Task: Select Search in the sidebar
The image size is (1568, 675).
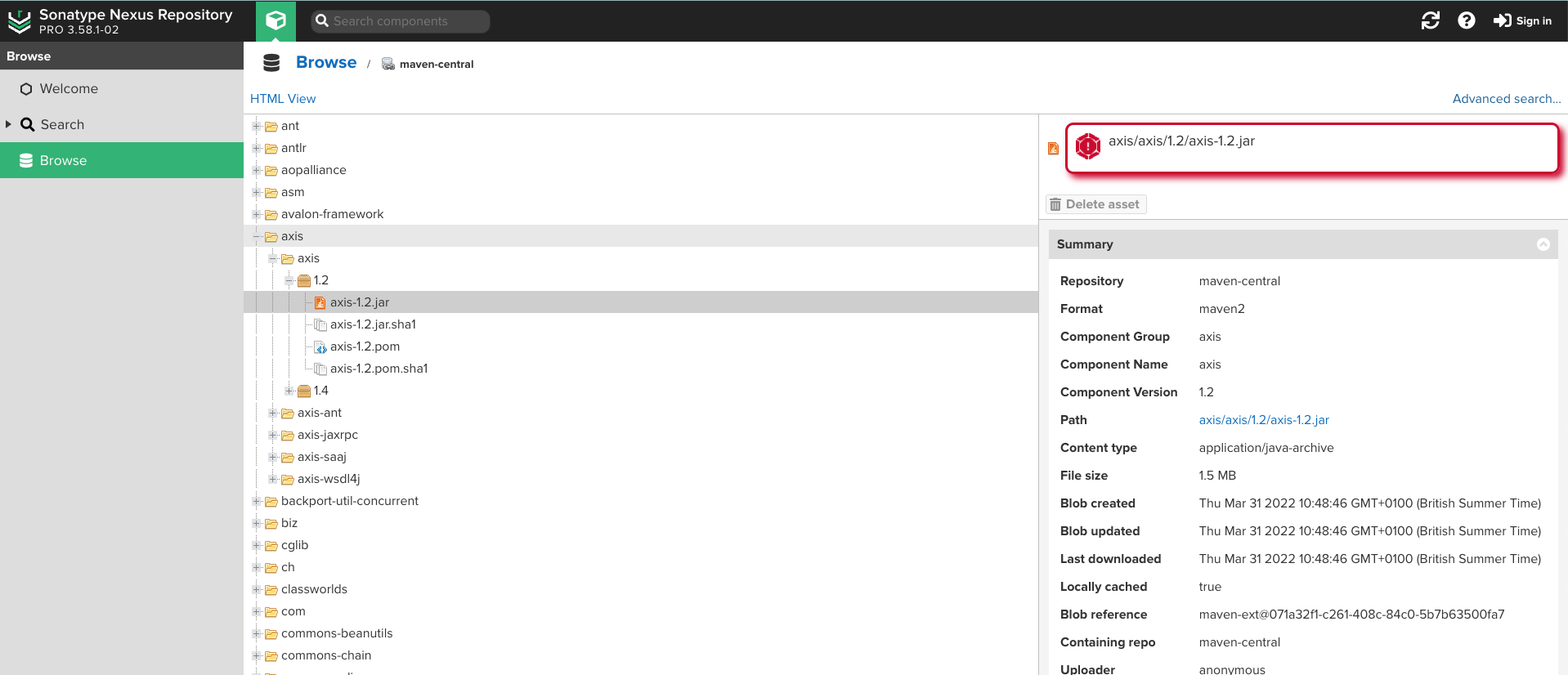Action: click(x=122, y=124)
